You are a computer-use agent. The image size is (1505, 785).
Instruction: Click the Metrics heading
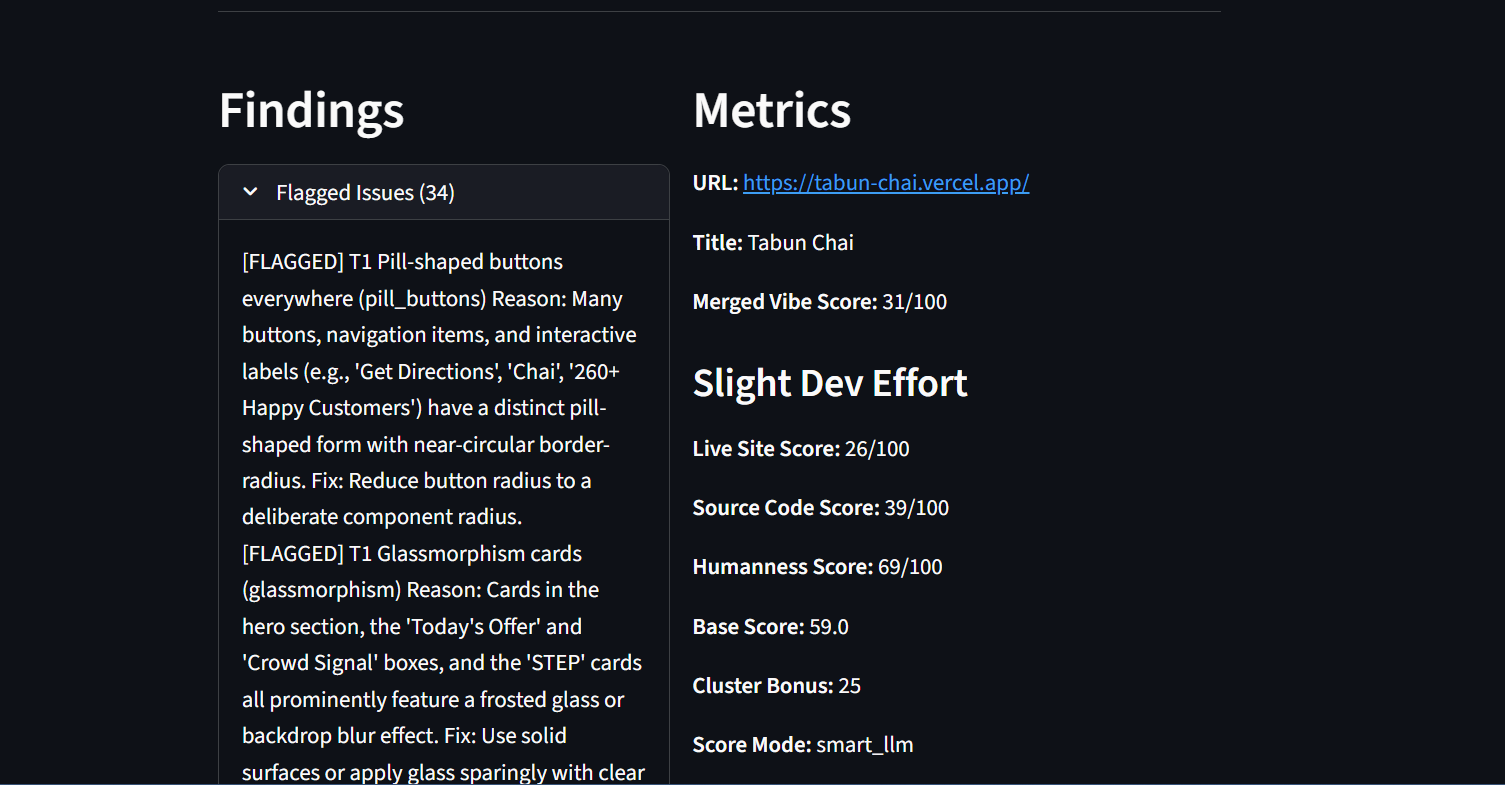click(x=772, y=110)
